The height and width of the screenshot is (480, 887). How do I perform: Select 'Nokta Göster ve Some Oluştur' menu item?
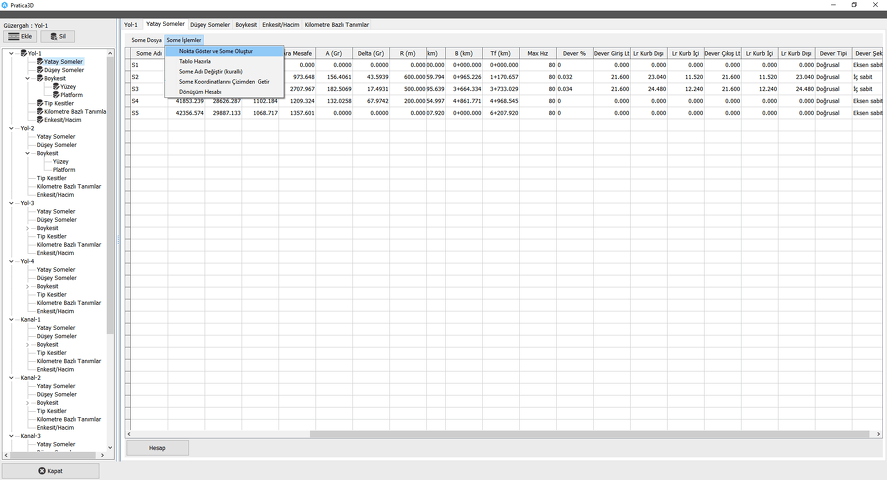pyautogui.click(x=215, y=50)
